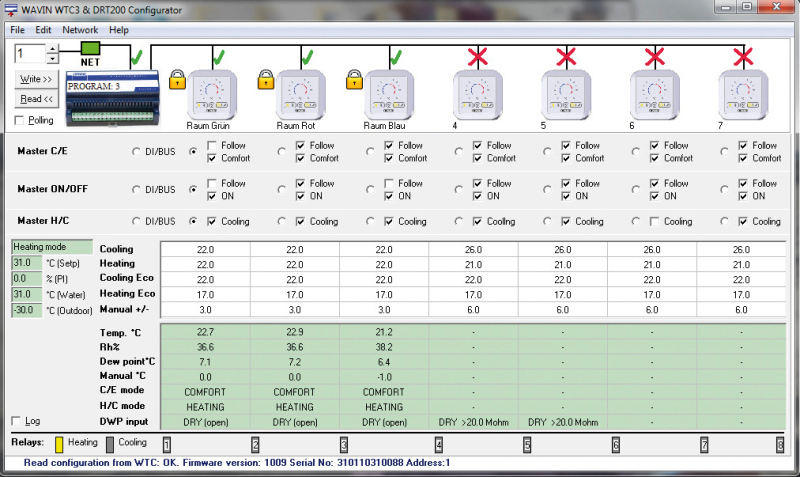Click the Manual +/- value 6.0 for thermostat 7
Viewport: 800px width, 477px height.
741,310
